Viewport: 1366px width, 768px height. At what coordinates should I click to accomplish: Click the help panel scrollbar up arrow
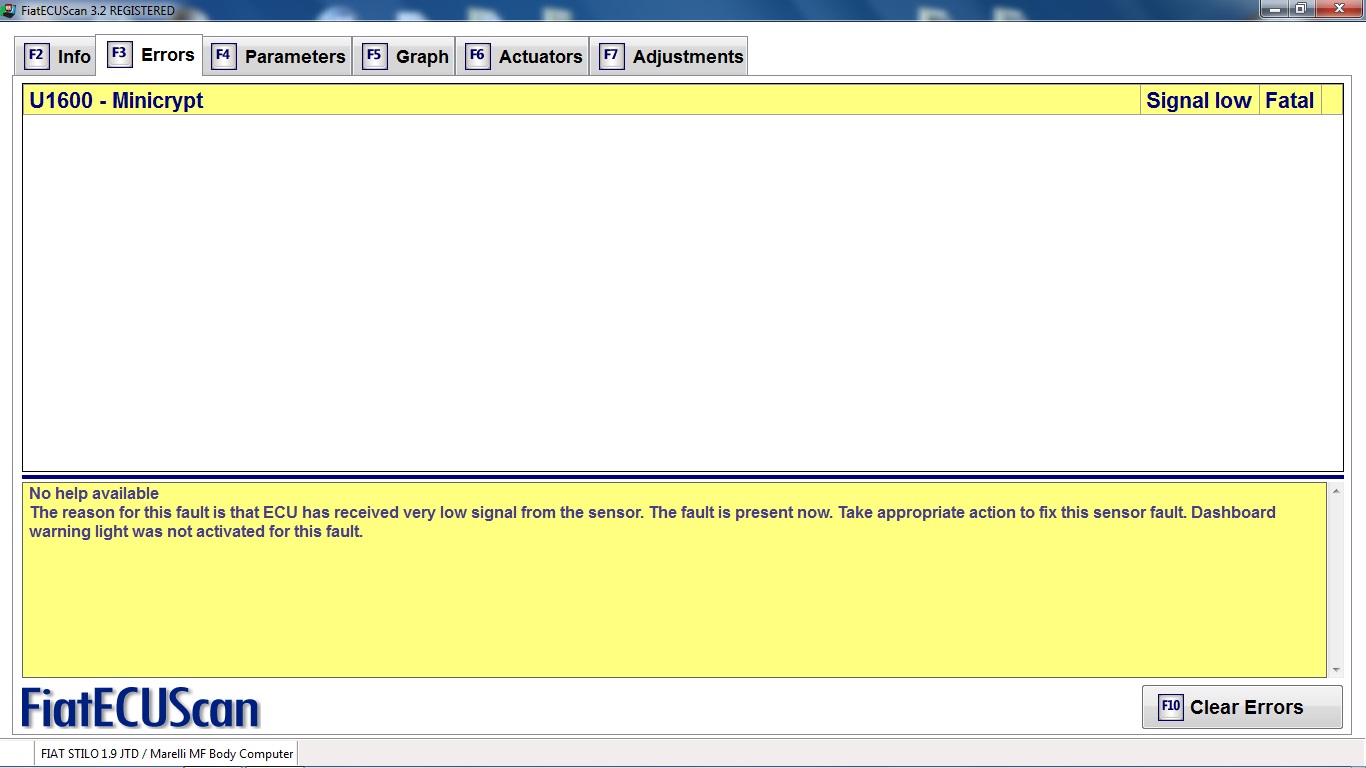tap(1336, 491)
